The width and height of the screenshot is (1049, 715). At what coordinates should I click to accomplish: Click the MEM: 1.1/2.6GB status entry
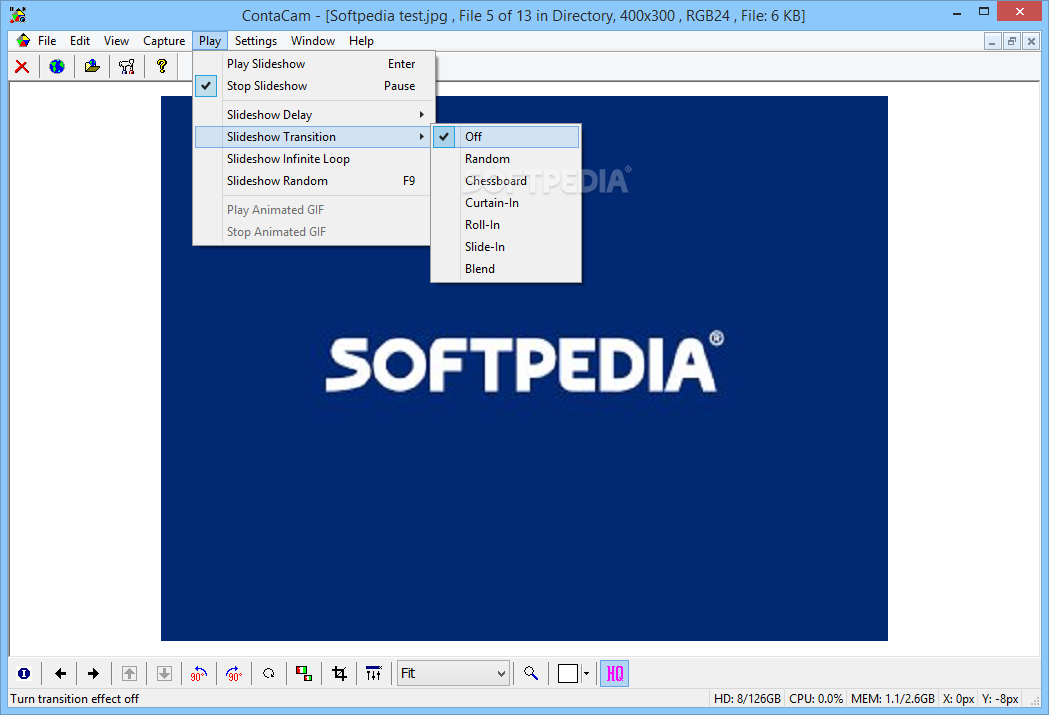[x=892, y=699]
